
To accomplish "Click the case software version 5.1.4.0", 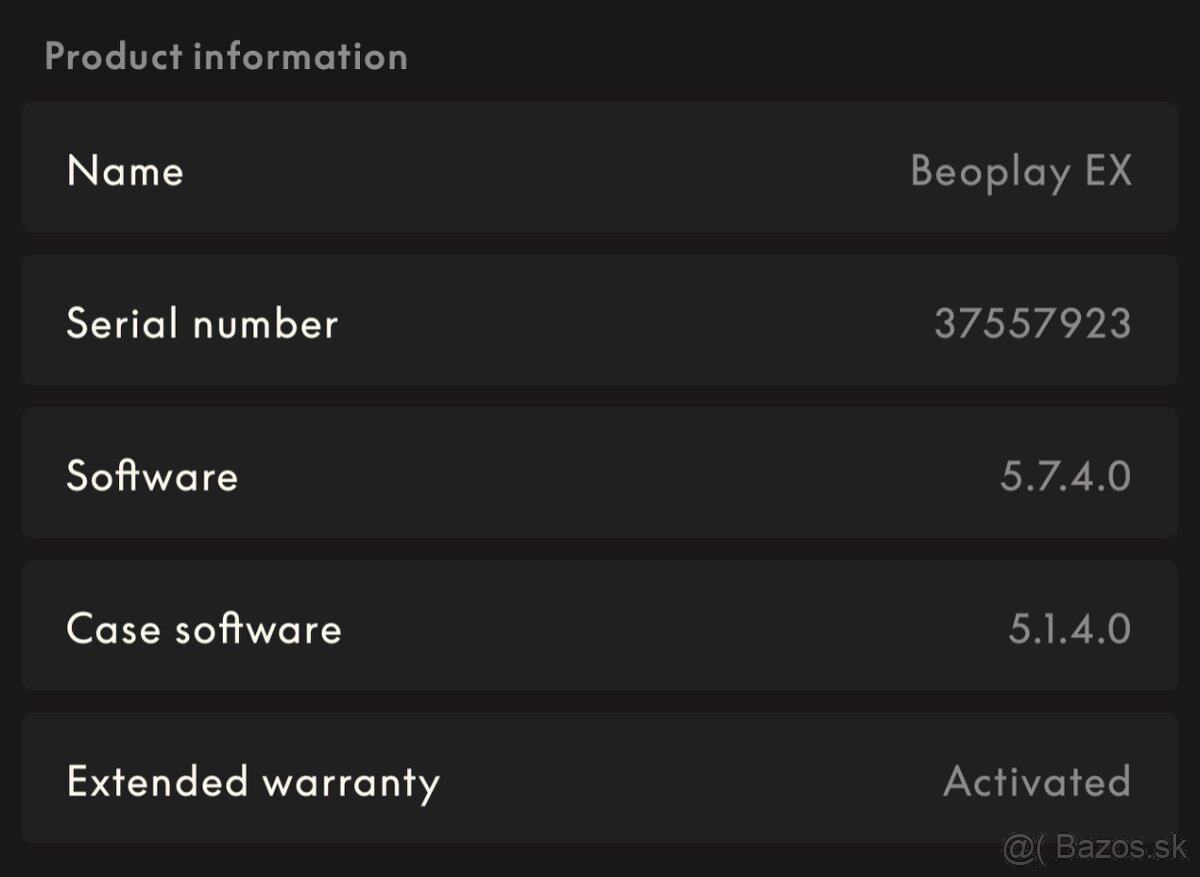I will [x=1069, y=628].
